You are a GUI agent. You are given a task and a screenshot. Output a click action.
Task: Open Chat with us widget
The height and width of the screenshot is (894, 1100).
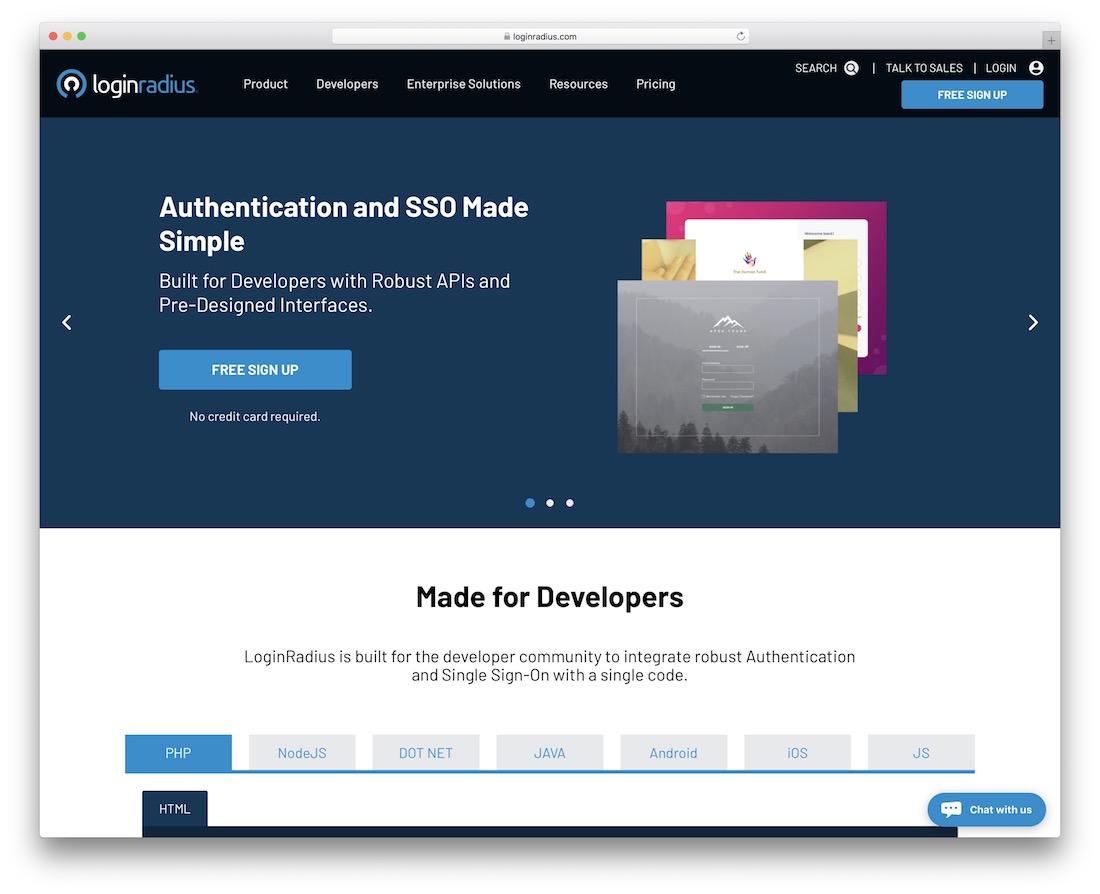pyautogui.click(x=986, y=809)
